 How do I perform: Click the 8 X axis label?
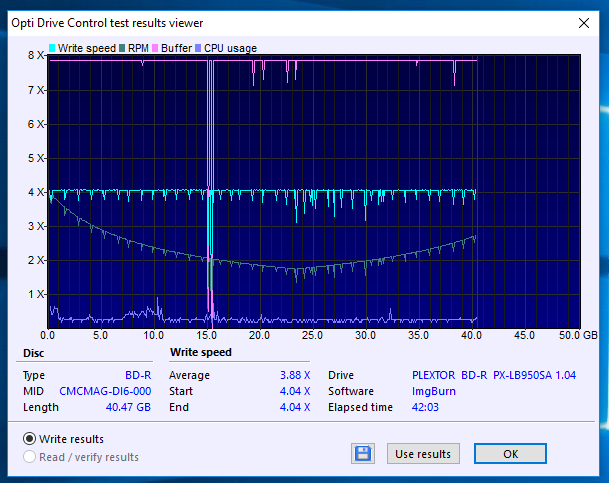[36, 55]
